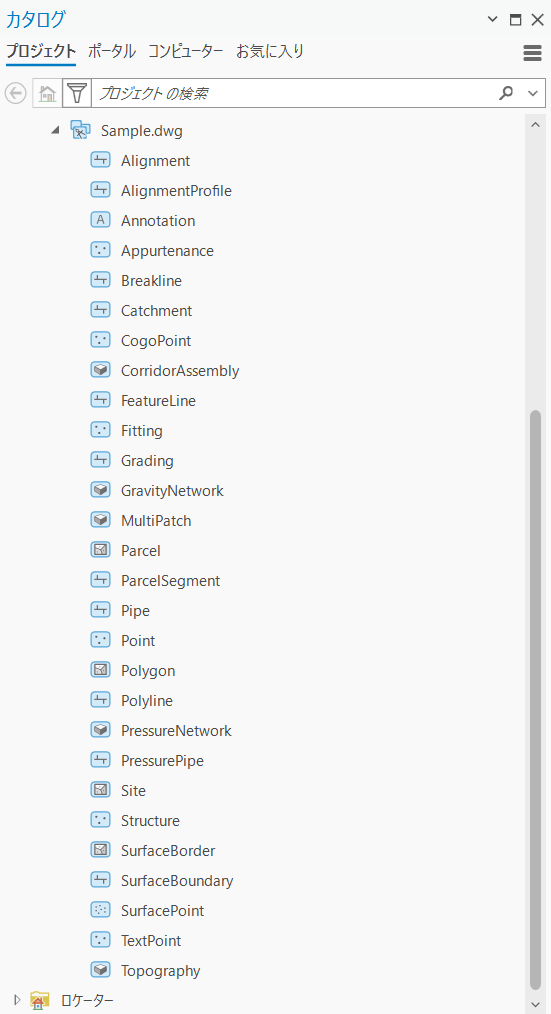
Task: Select the GravityNetwork item
Action: pos(172,490)
